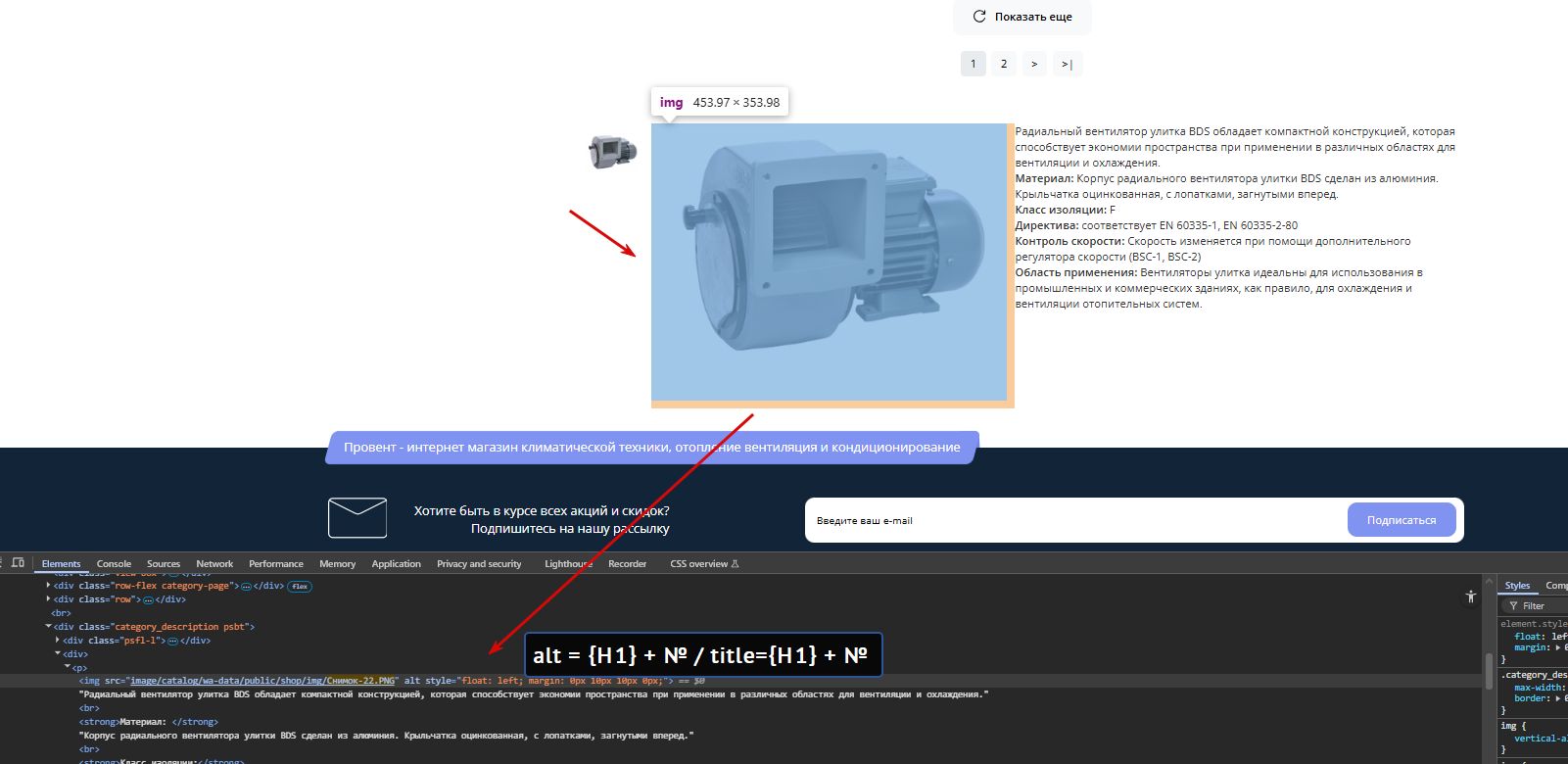Screen dimensions: 1568x764
Task: Select the strong Материал element row
Action: [x=147, y=722]
